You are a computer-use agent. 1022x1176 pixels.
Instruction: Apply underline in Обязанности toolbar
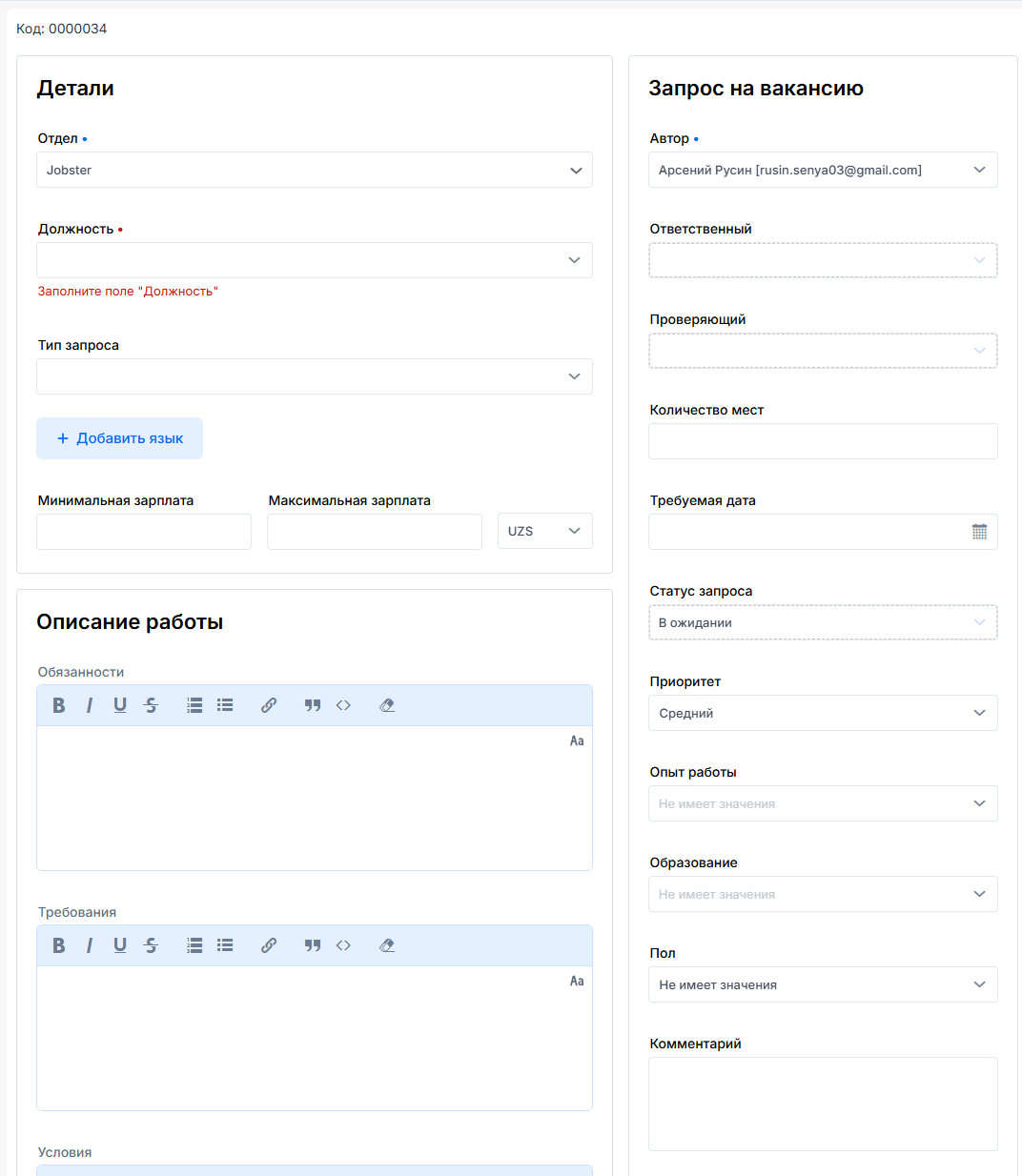tap(119, 705)
